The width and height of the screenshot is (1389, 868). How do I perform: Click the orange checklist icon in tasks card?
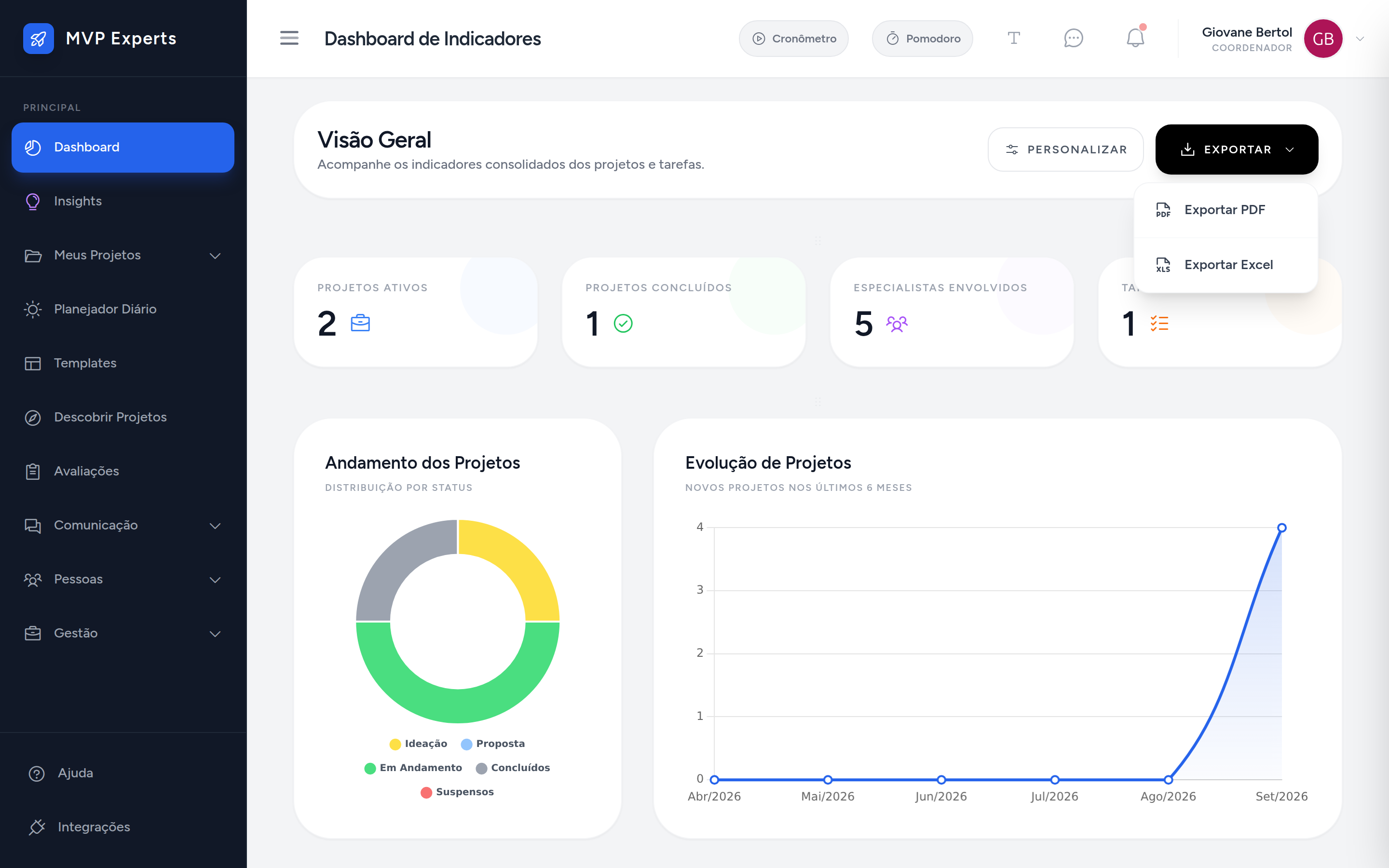1159,323
